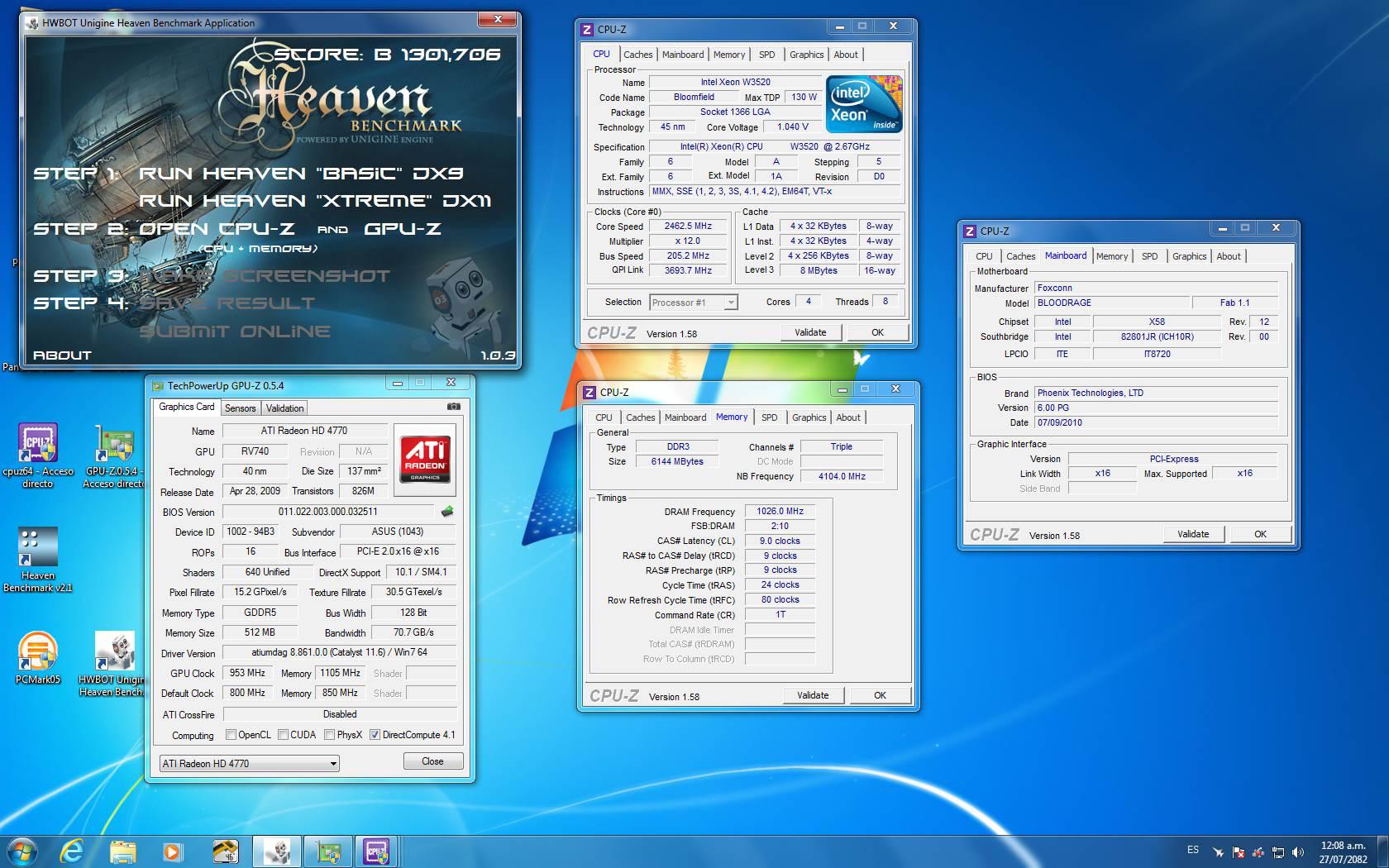
Task: Click the GPU-Z title bar application icon
Action: coord(158,386)
